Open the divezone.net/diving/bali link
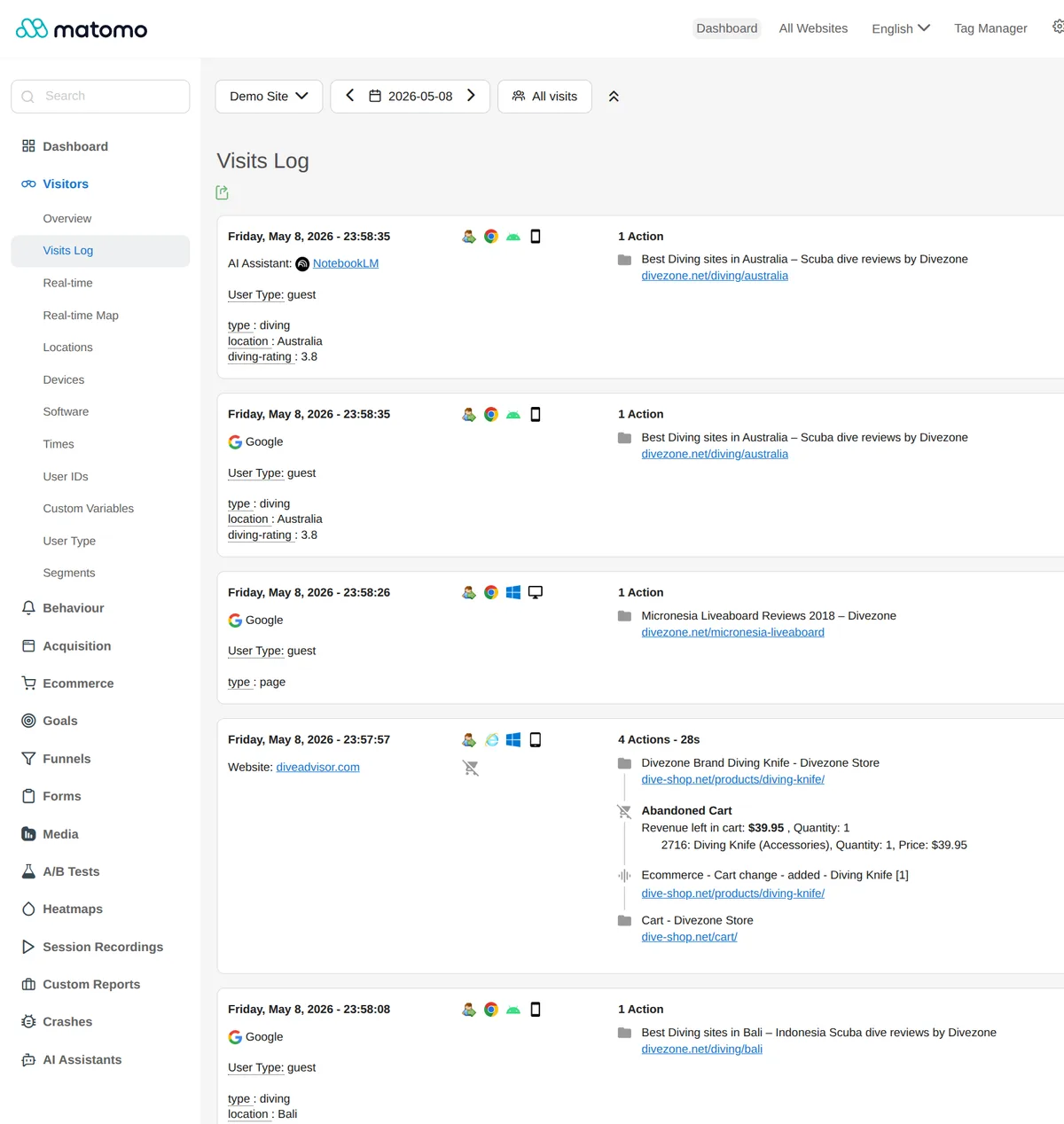This screenshot has width=1064, height=1124. pyautogui.click(x=701, y=1049)
